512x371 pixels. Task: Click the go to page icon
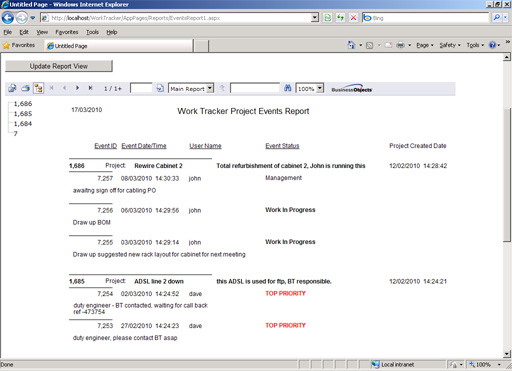[x=160, y=88]
